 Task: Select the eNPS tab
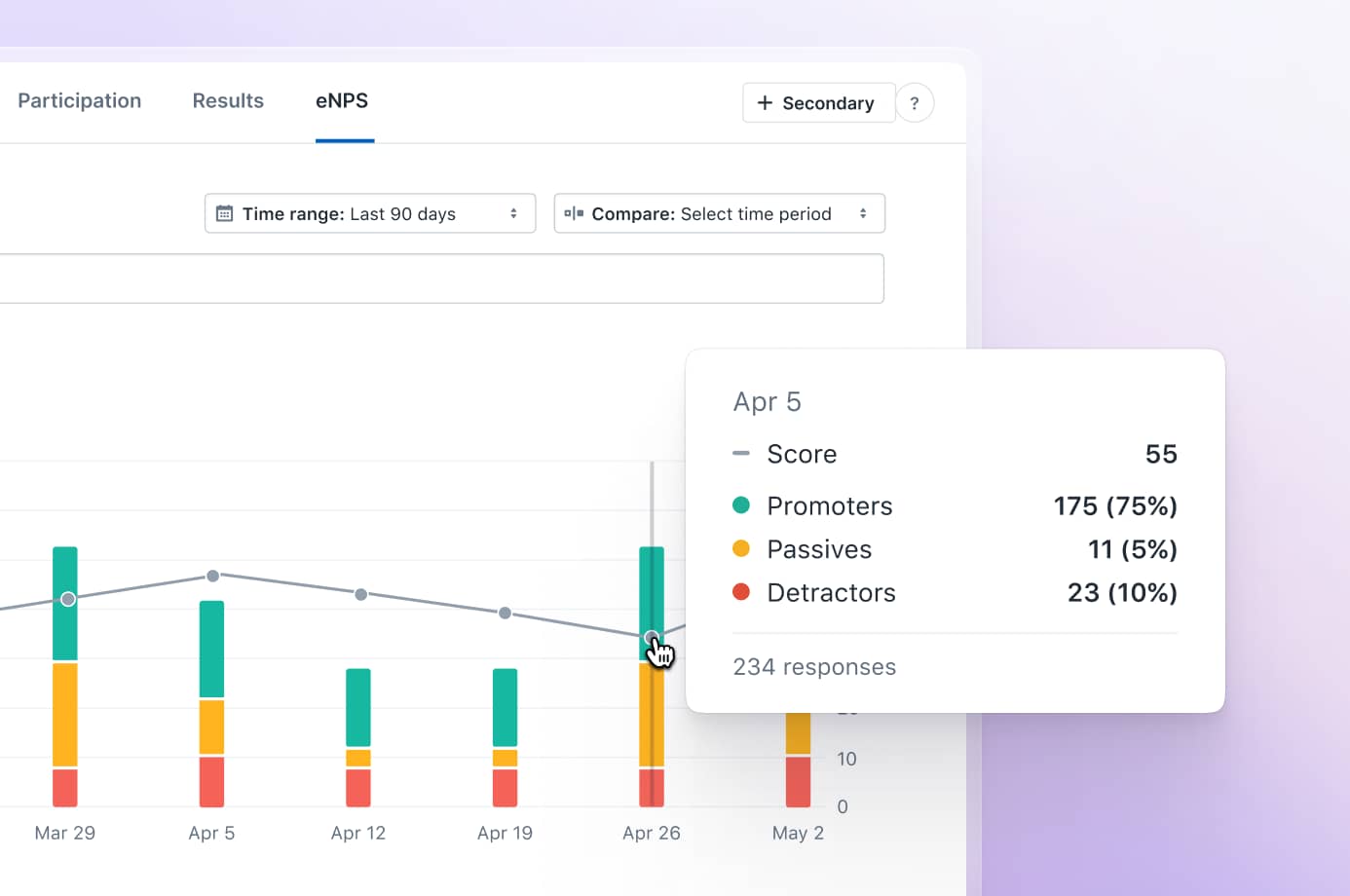click(x=342, y=100)
